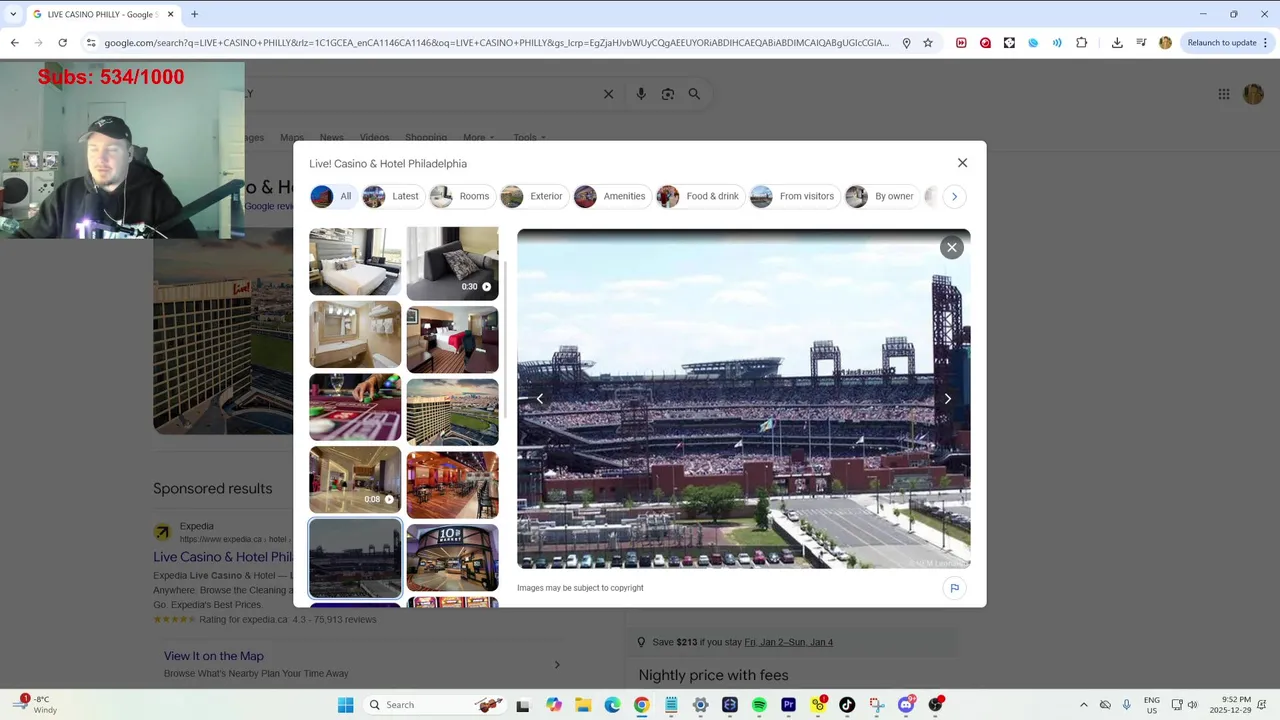Select the By owner photo category

(x=881, y=196)
